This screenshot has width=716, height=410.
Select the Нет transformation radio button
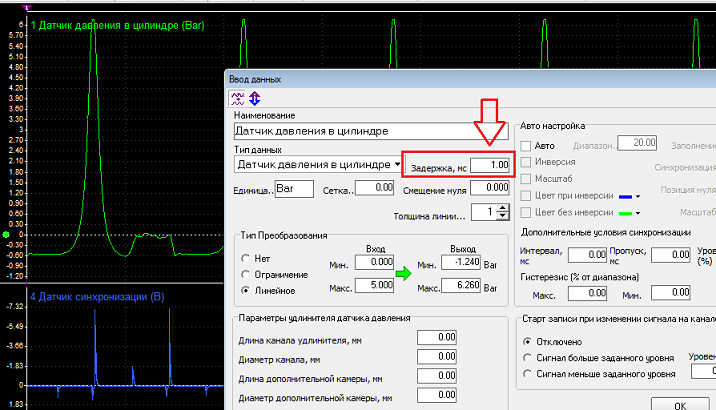point(246,258)
